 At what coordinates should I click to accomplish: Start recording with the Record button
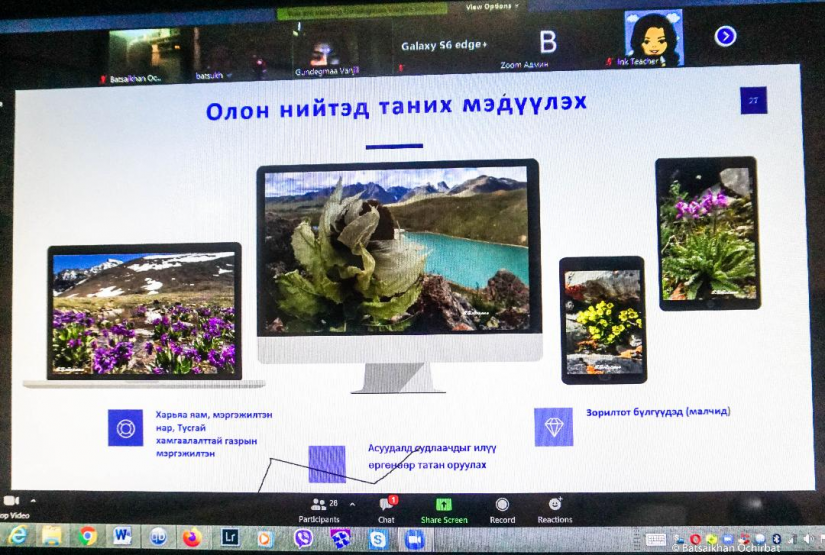(502, 511)
